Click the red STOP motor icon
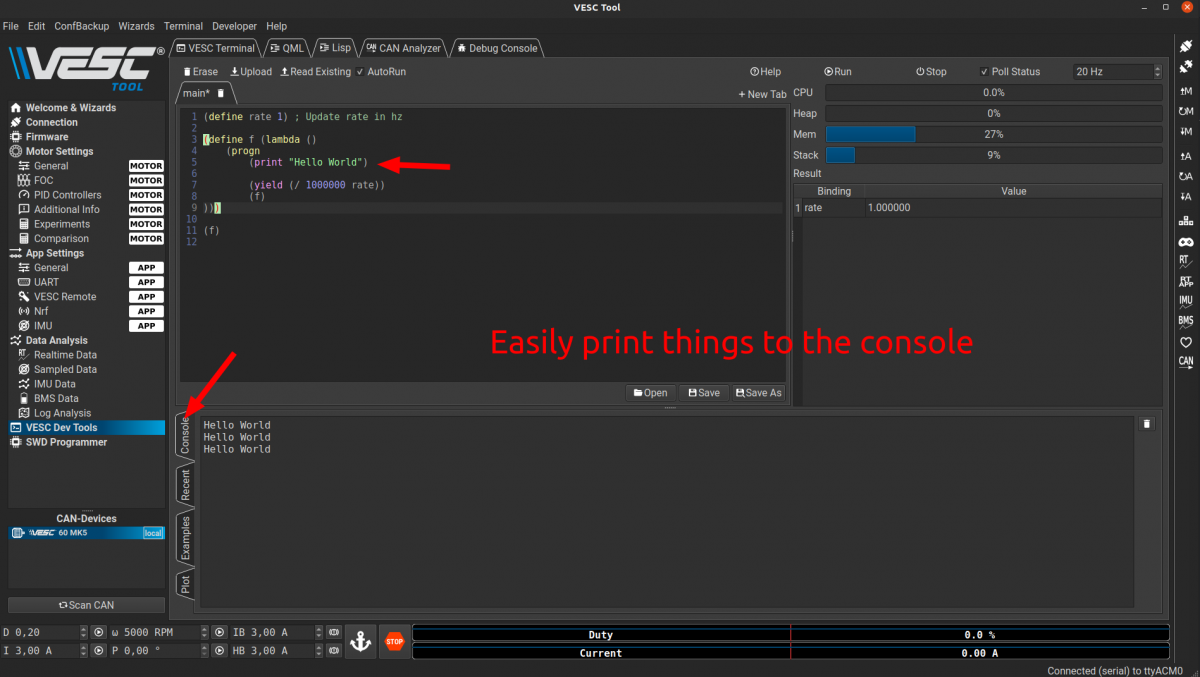This screenshot has width=1200, height=677. [394, 641]
